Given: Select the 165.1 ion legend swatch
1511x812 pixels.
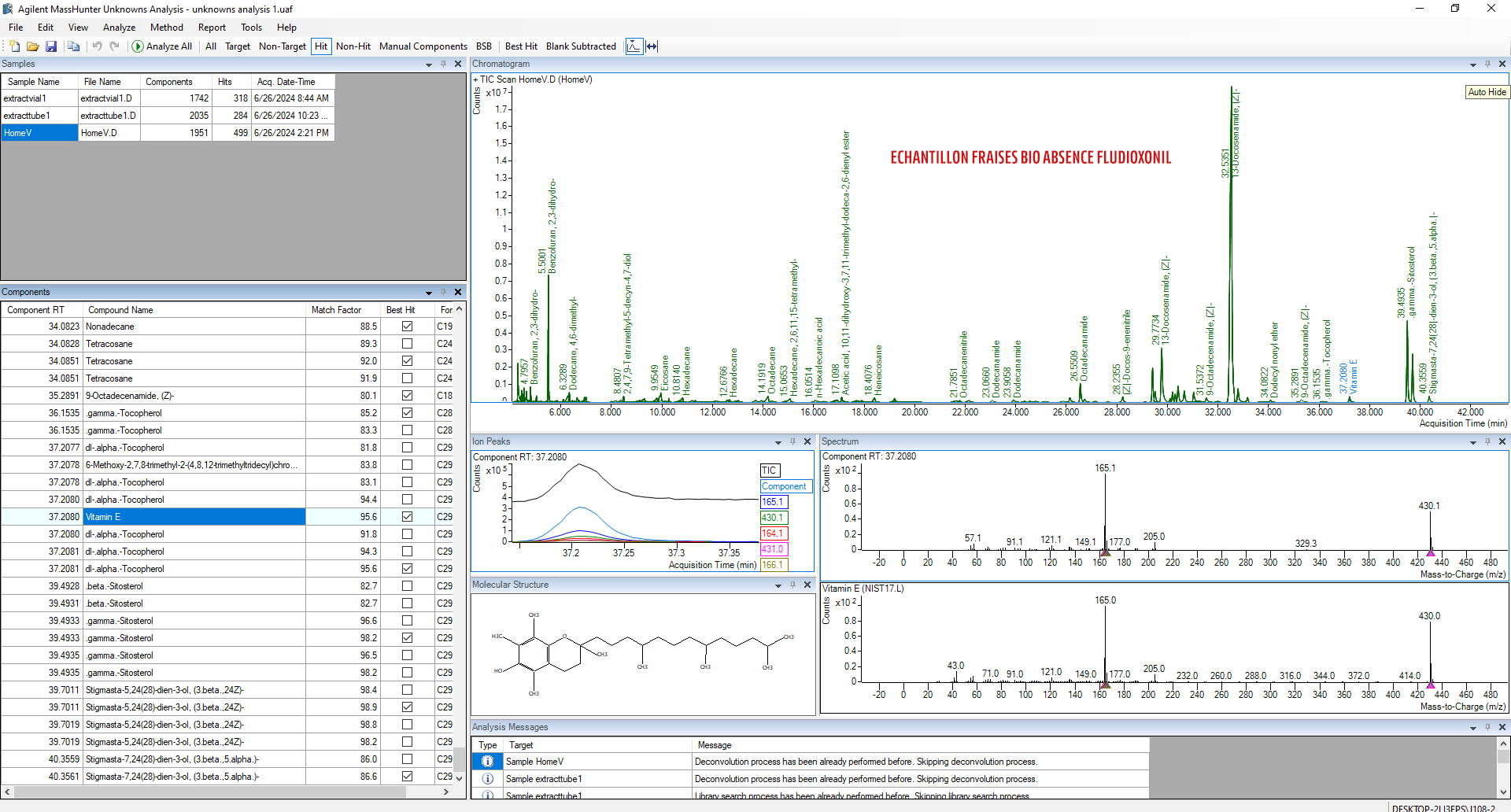Looking at the screenshot, I should [774, 502].
